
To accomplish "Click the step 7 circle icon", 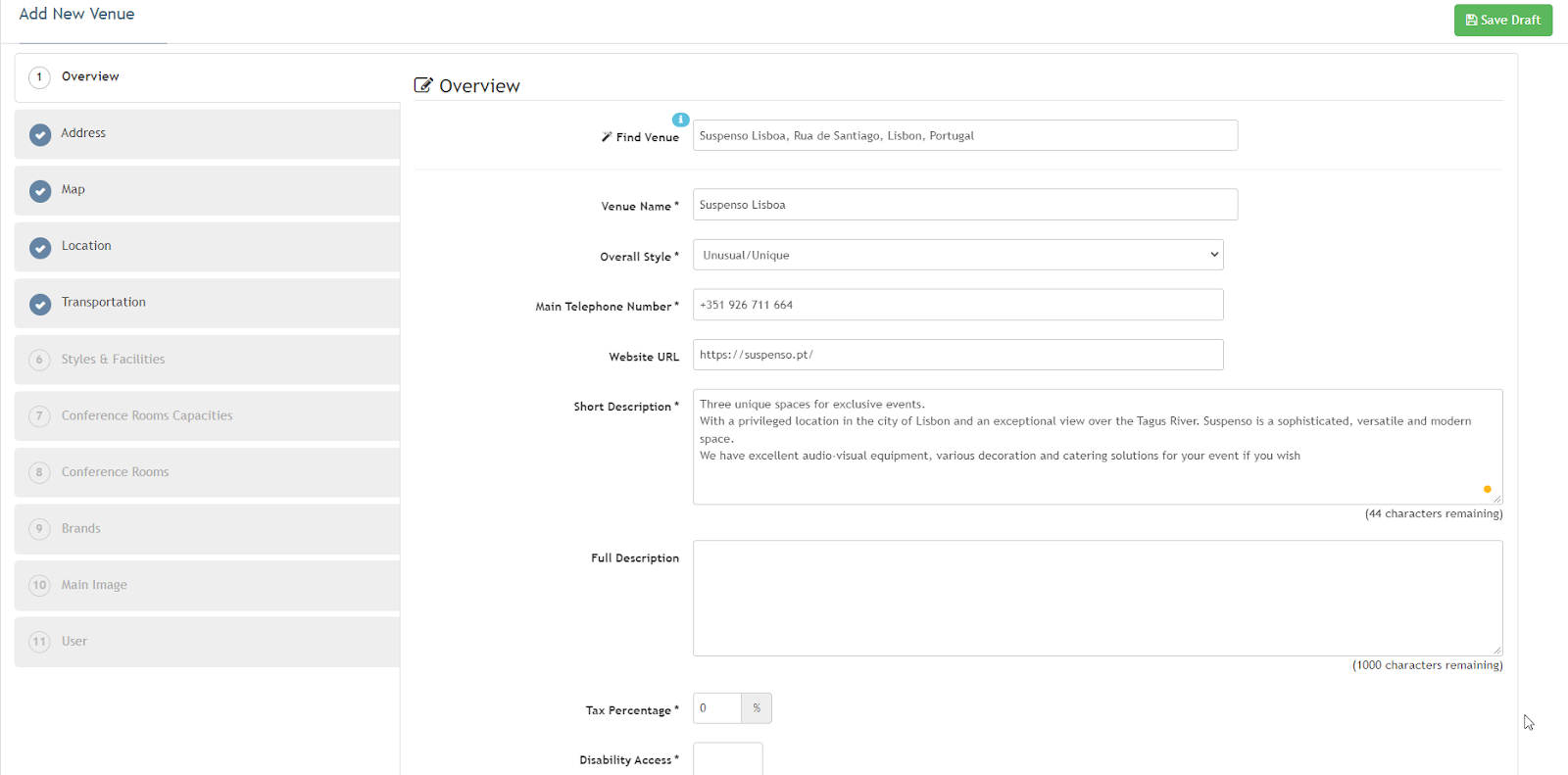I will click(x=39, y=416).
